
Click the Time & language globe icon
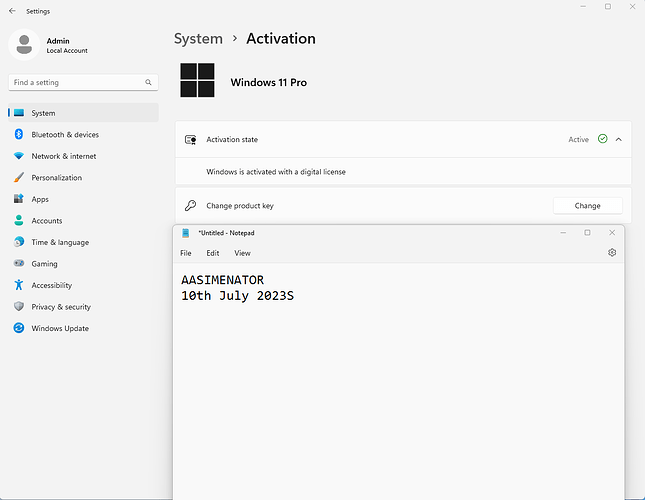[19, 242]
